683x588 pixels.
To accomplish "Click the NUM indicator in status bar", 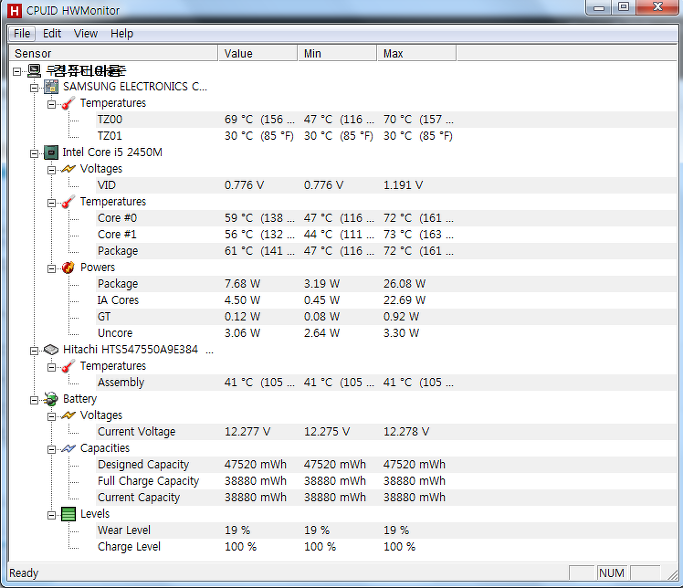I will (612, 573).
